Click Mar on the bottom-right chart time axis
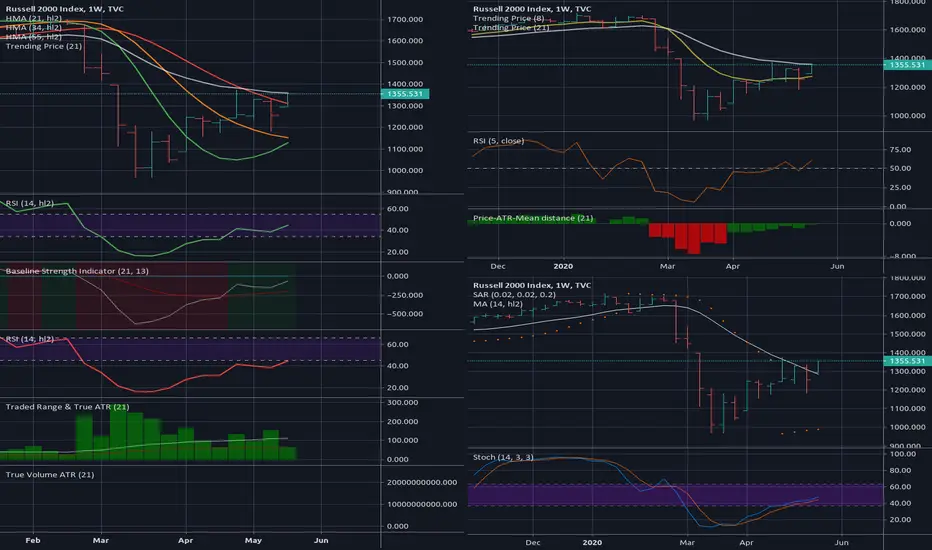Image resolution: width=932 pixels, height=550 pixels. click(x=687, y=542)
